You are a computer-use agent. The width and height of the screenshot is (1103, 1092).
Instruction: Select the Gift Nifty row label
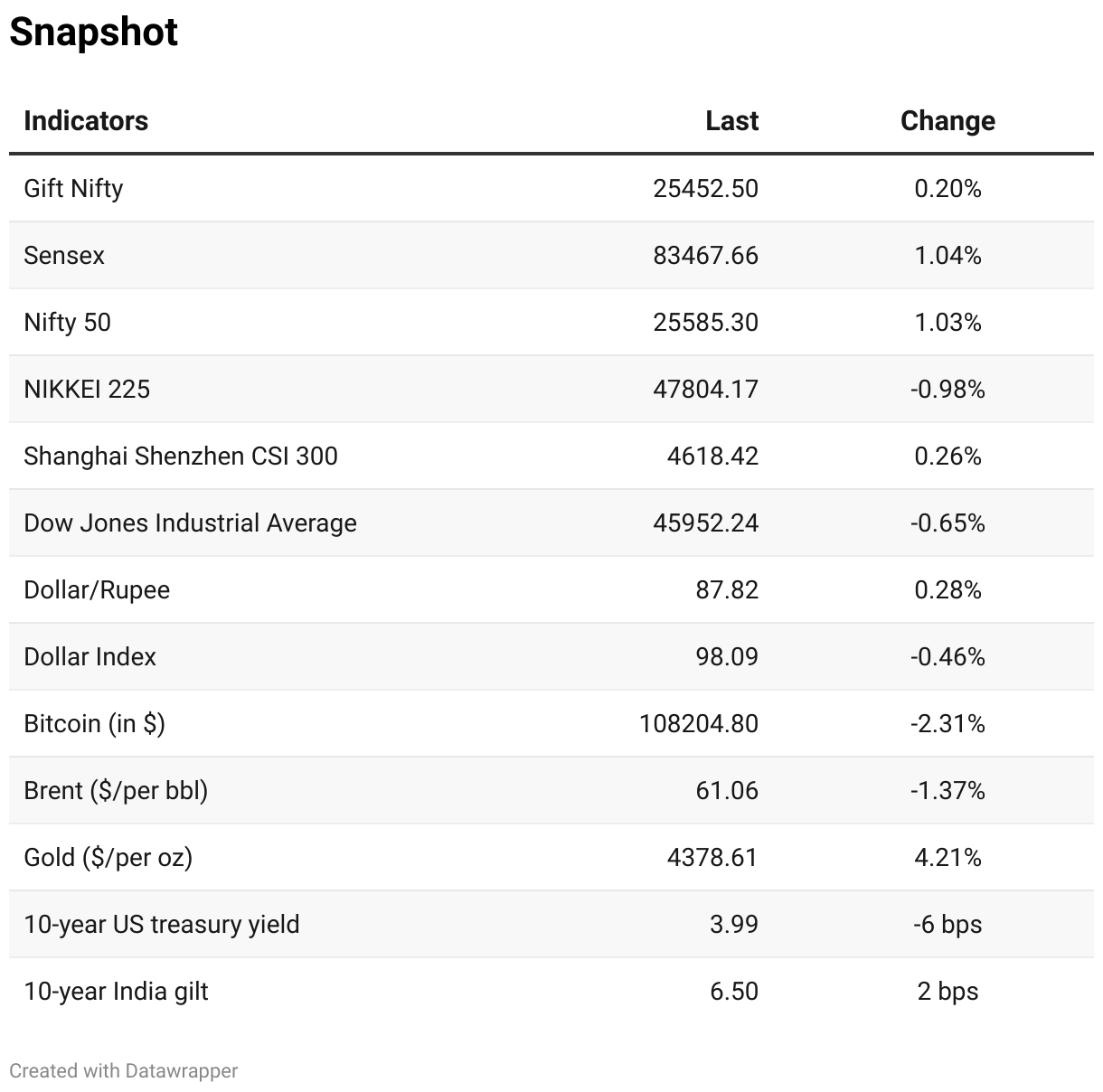coord(73,189)
